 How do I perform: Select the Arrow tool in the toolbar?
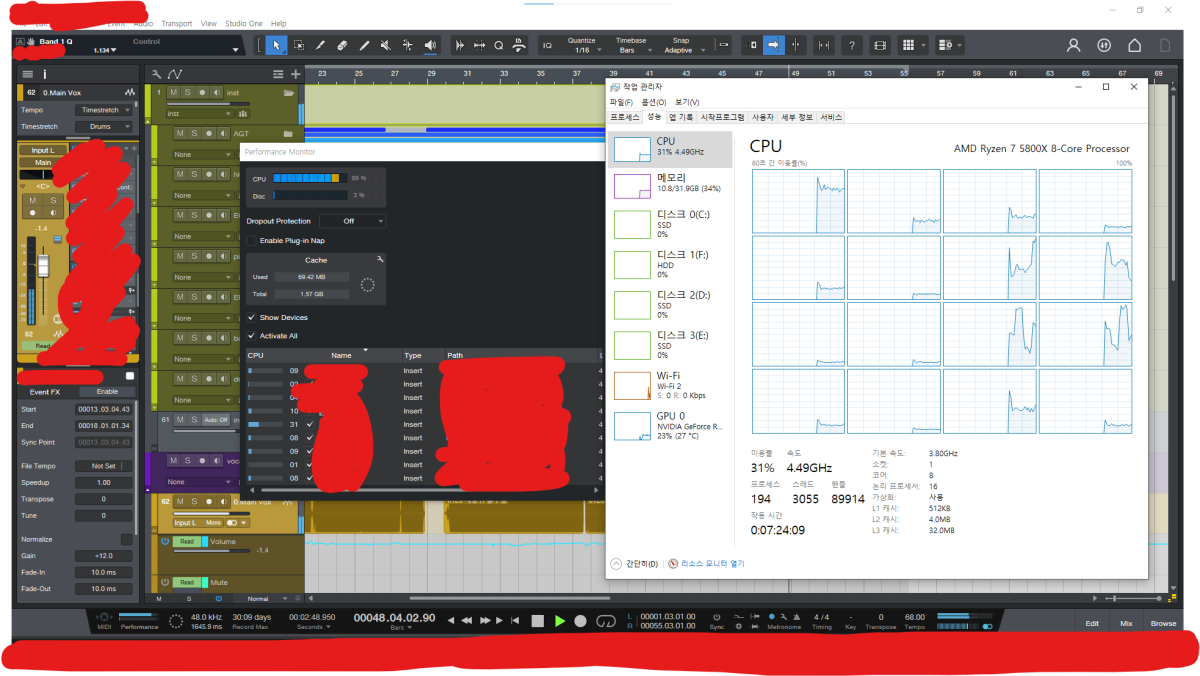[x=277, y=45]
